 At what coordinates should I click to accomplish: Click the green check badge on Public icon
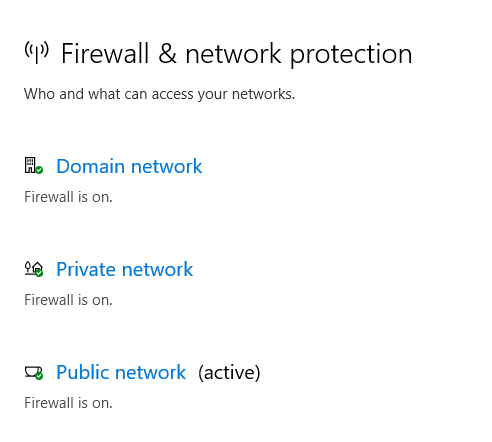pyautogui.click(x=39, y=376)
